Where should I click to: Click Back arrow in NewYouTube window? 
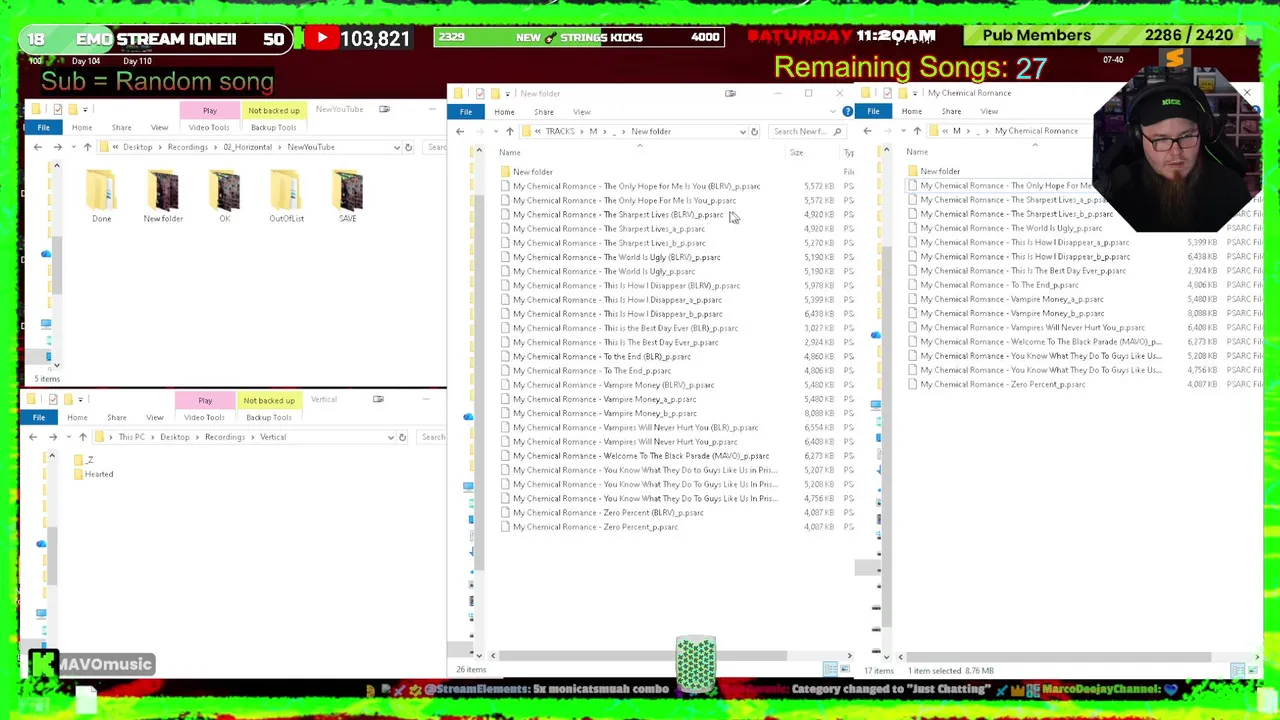click(x=38, y=147)
